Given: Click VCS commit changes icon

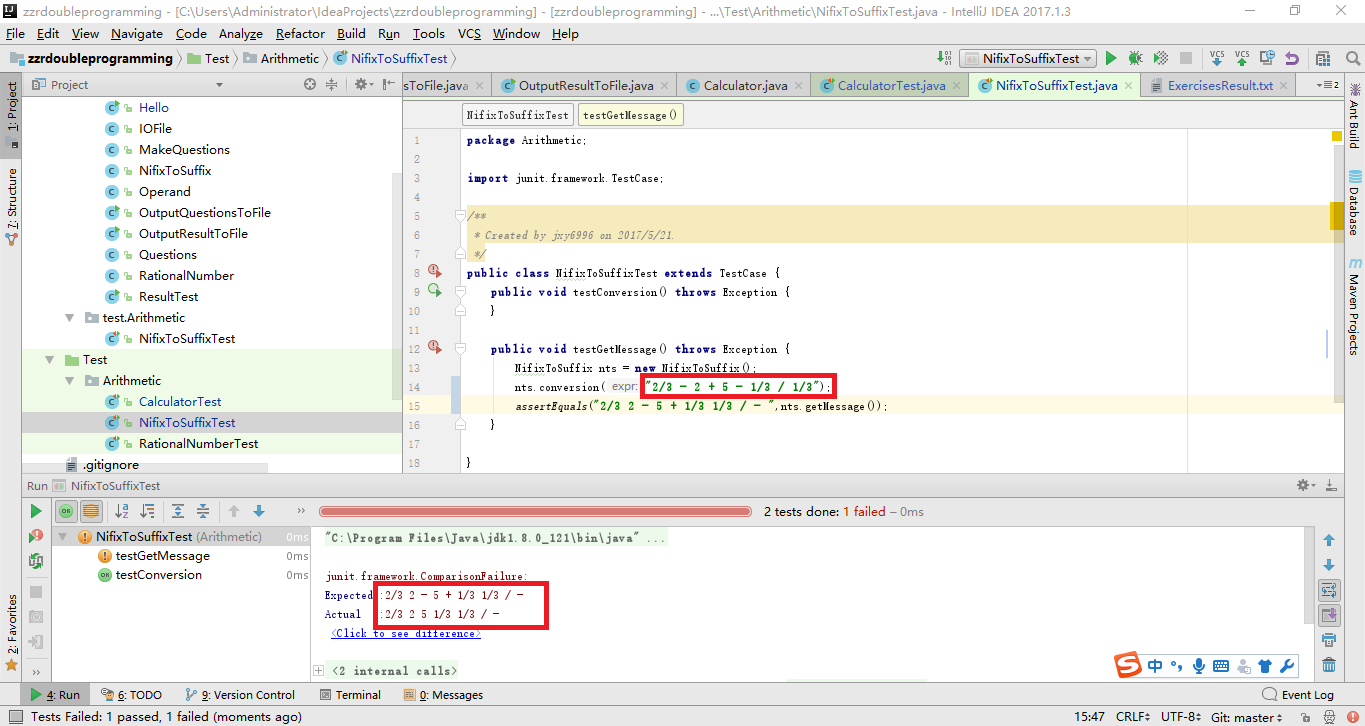Looking at the screenshot, I should (x=1242, y=58).
